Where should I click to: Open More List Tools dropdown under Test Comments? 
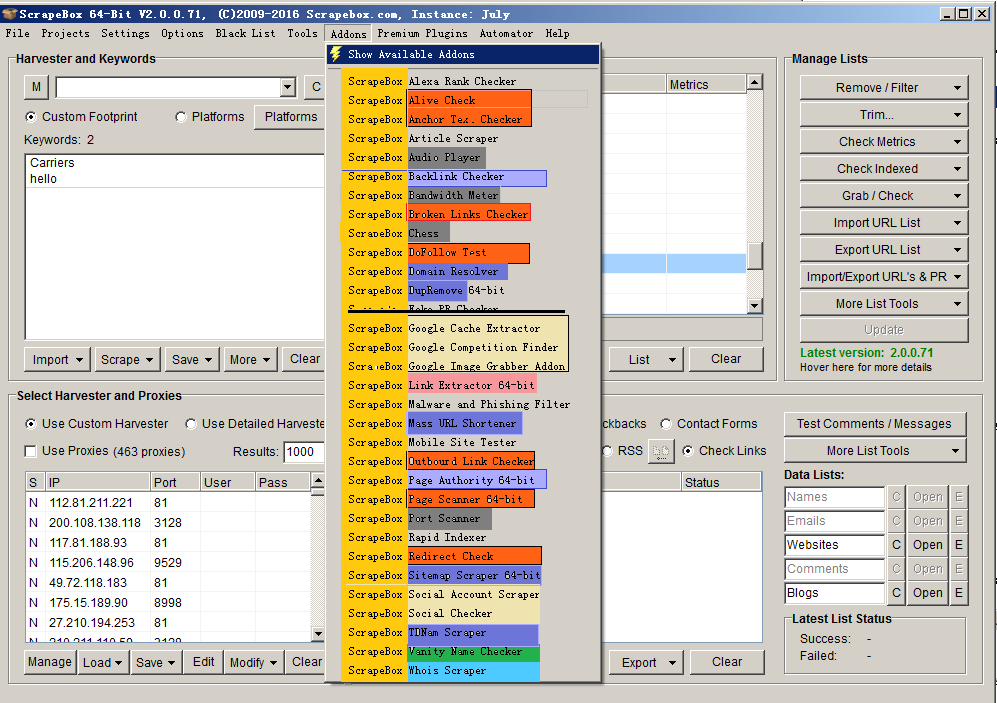coord(875,451)
